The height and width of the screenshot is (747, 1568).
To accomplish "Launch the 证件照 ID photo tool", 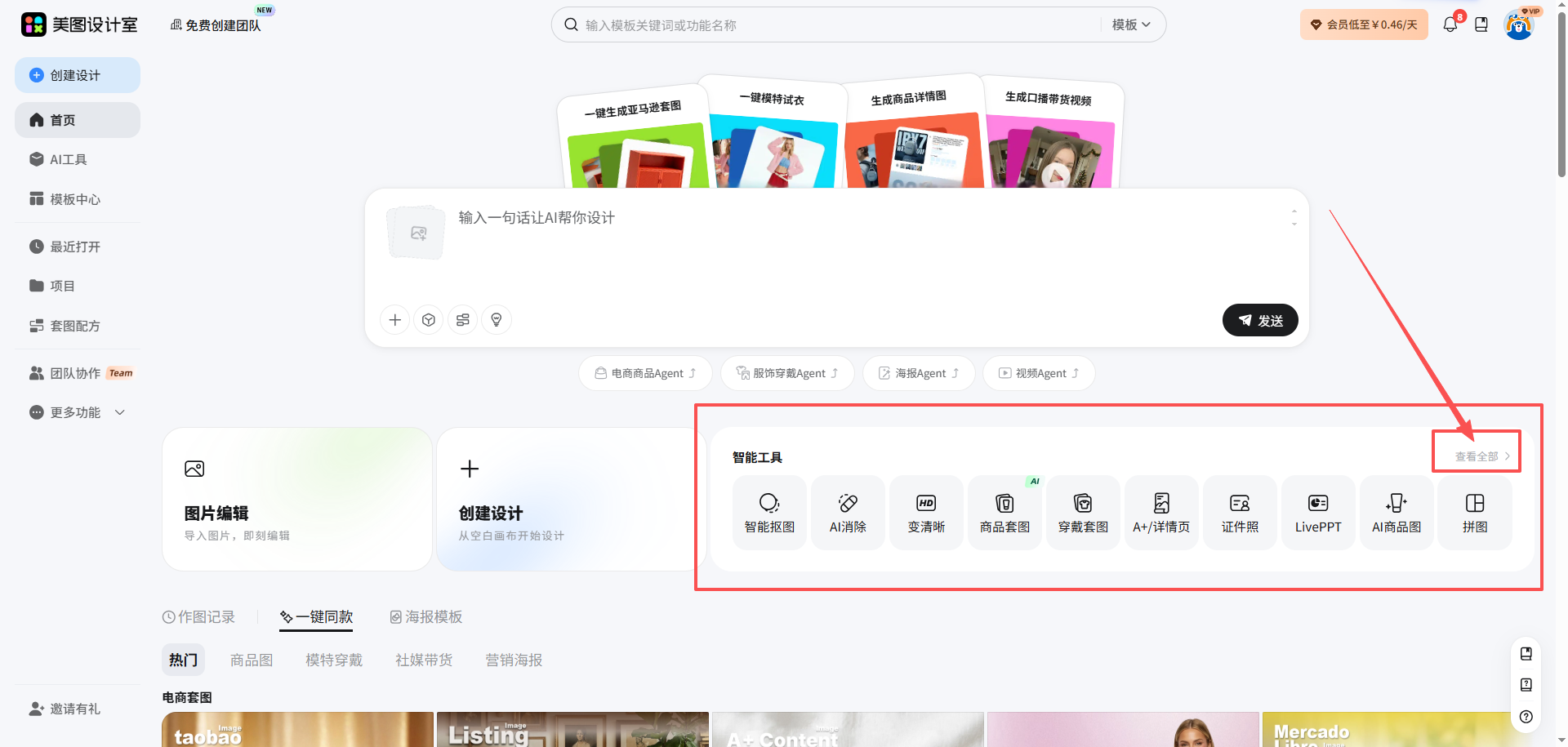I will tap(1240, 513).
